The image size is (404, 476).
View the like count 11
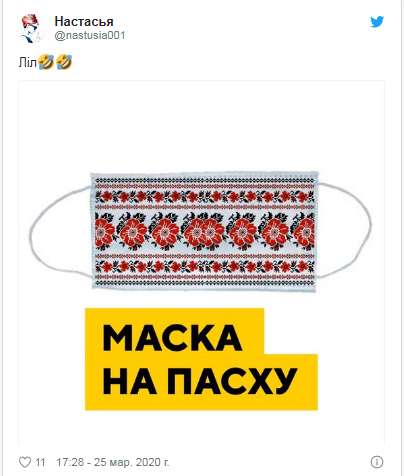point(40,462)
